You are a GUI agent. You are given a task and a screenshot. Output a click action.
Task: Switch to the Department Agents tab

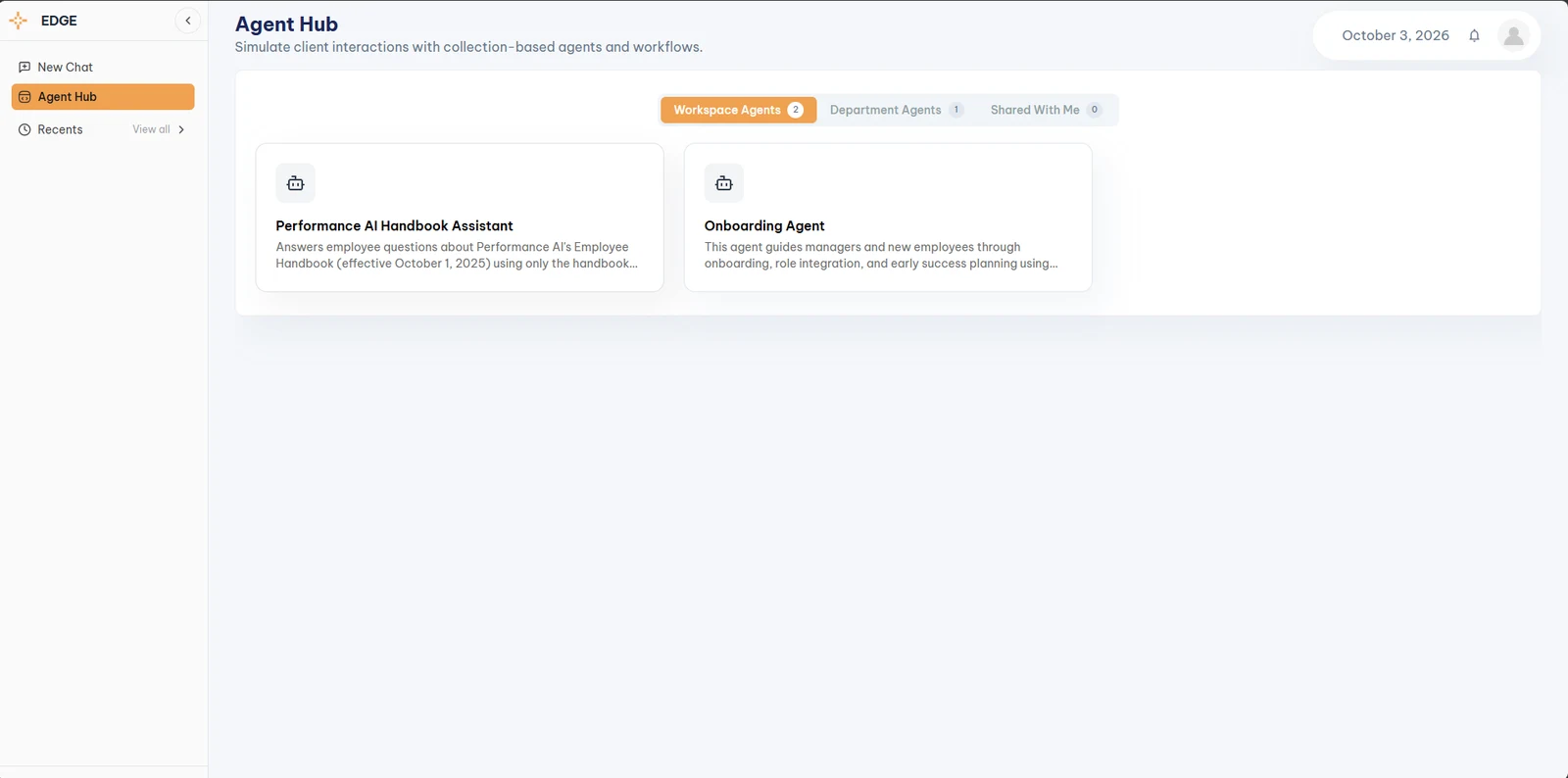coord(896,110)
